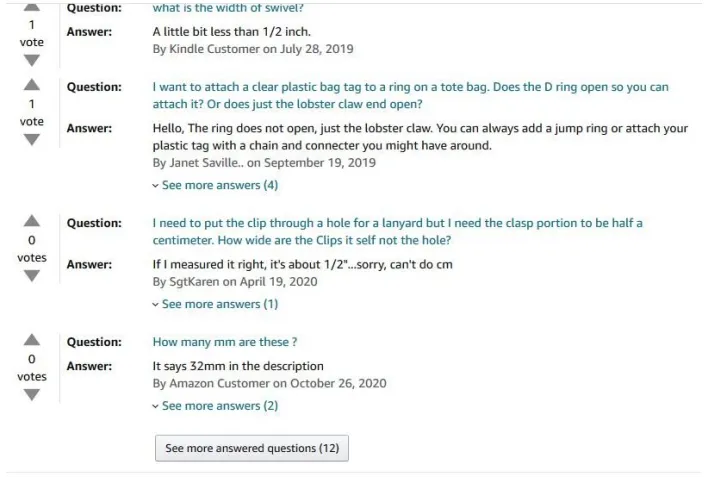Upvote the 'How many mm' question

tap(31, 339)
